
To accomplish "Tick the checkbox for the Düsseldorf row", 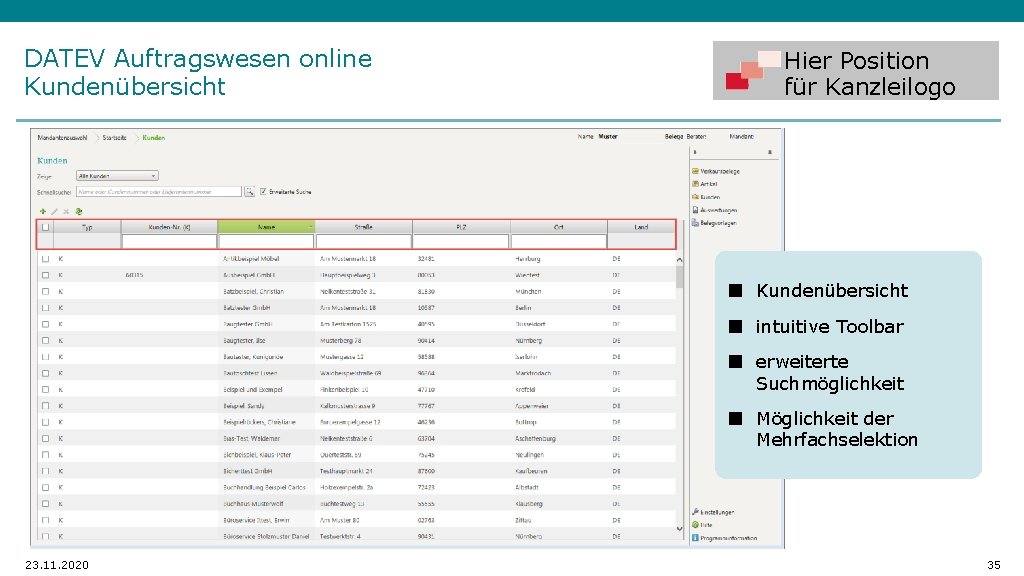I will pyautogui.click(x=45, y=325).
